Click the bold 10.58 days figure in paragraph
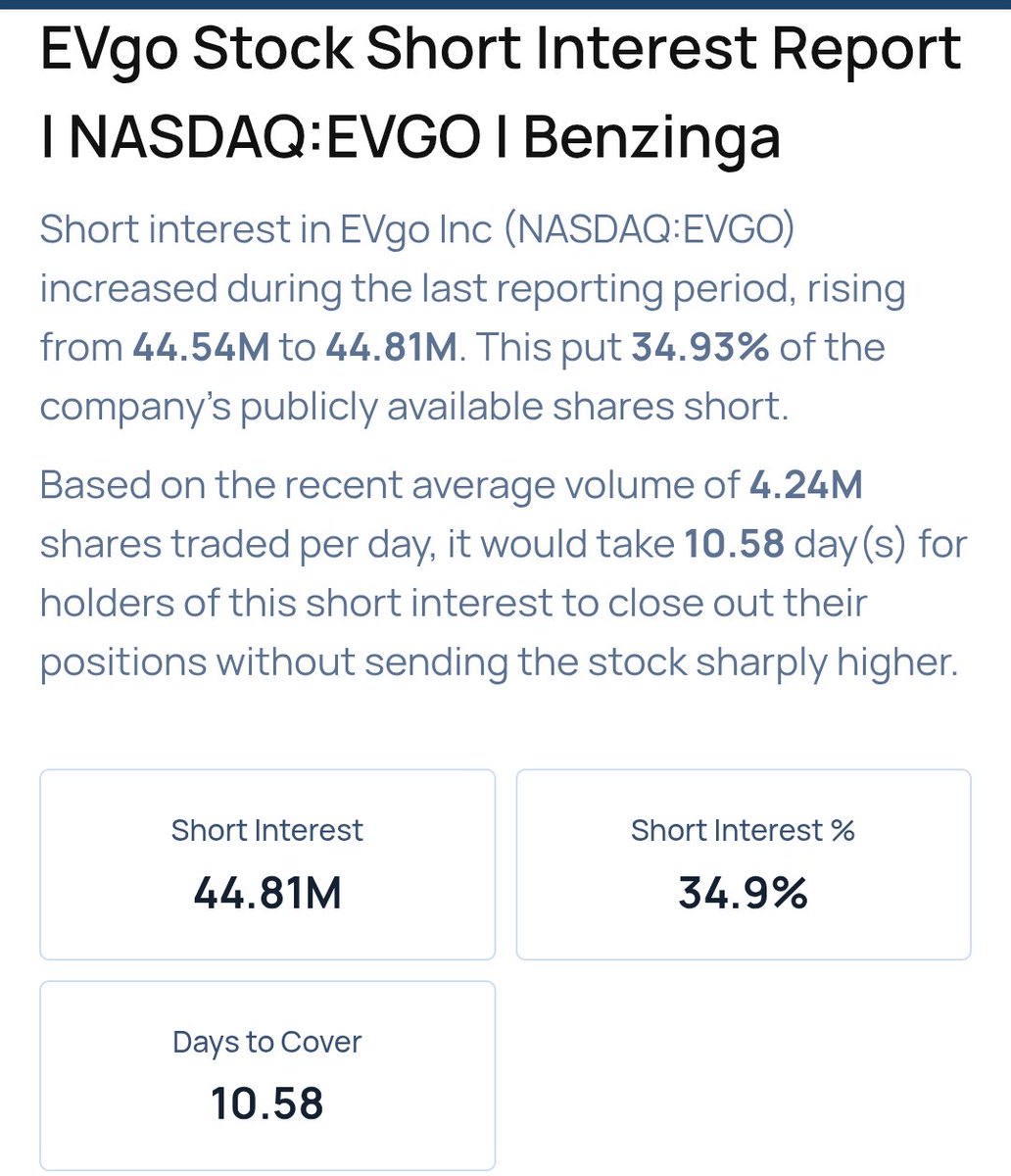This screenshot has height=1176, width=1011. 734,544
